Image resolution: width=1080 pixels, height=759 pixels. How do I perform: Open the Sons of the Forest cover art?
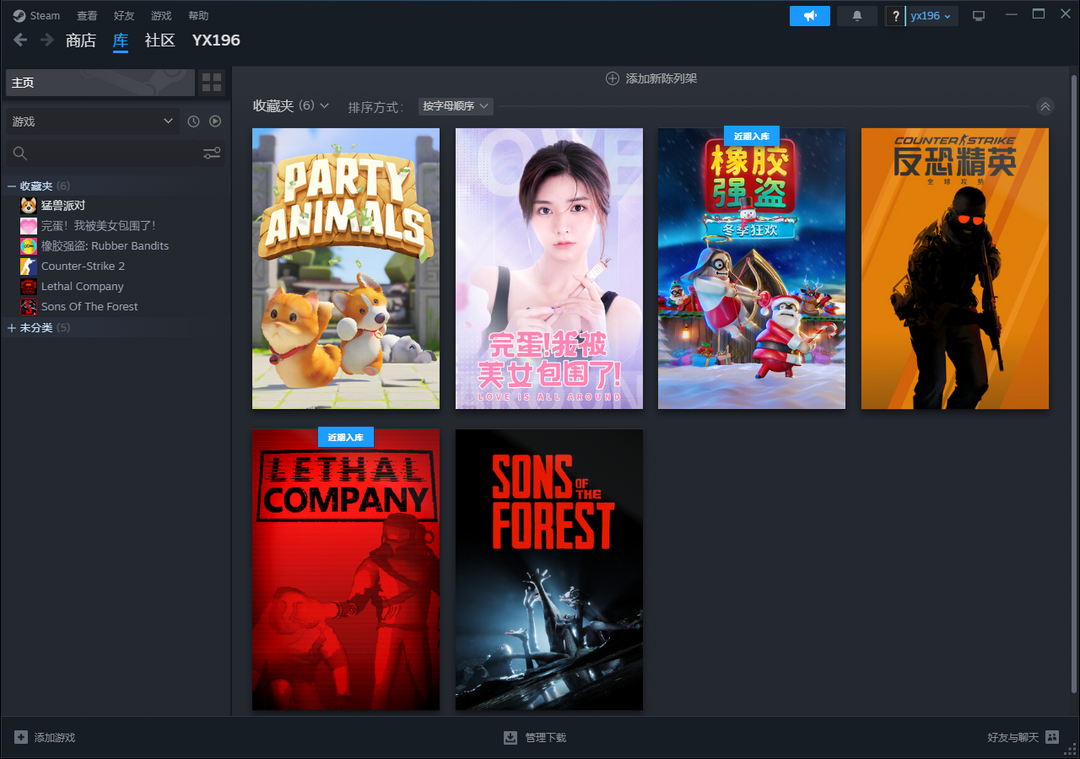(x=549, y=570)
